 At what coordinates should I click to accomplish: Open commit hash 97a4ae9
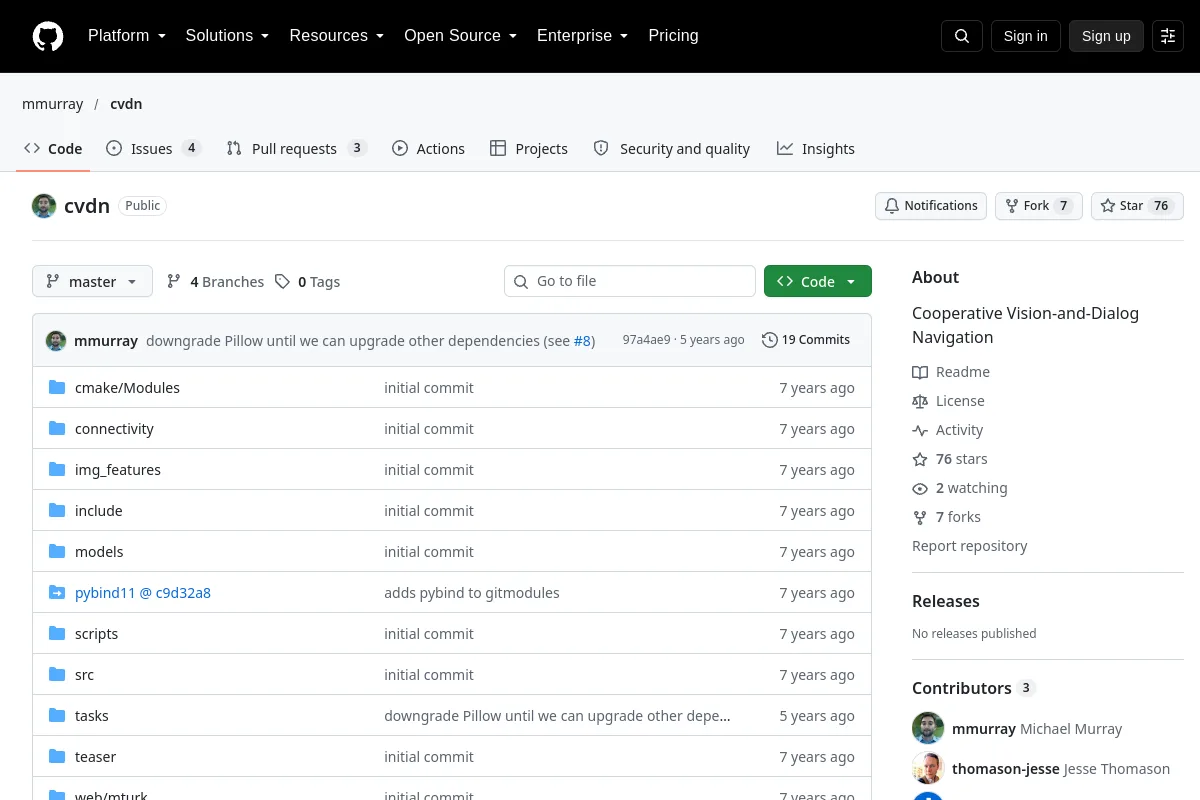646,340
